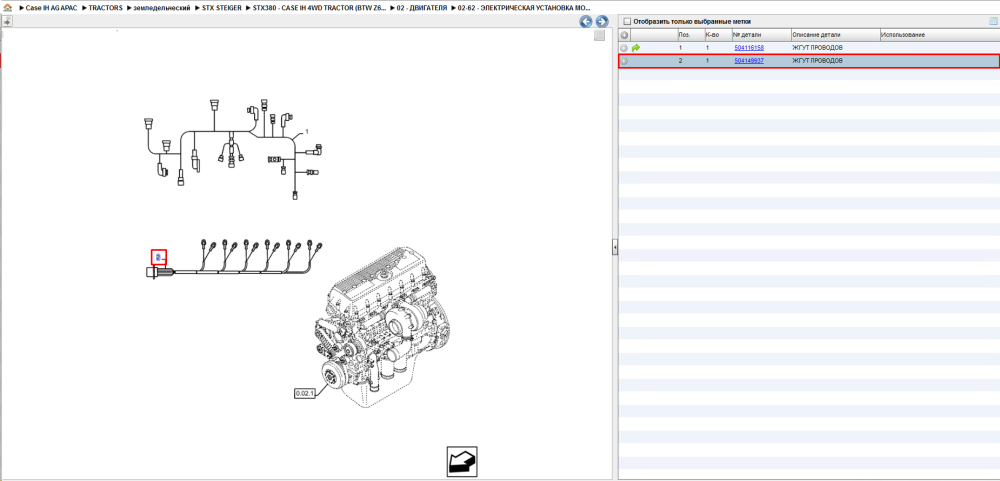Click the '0.02.1' reference label near engine

(305, 394)
